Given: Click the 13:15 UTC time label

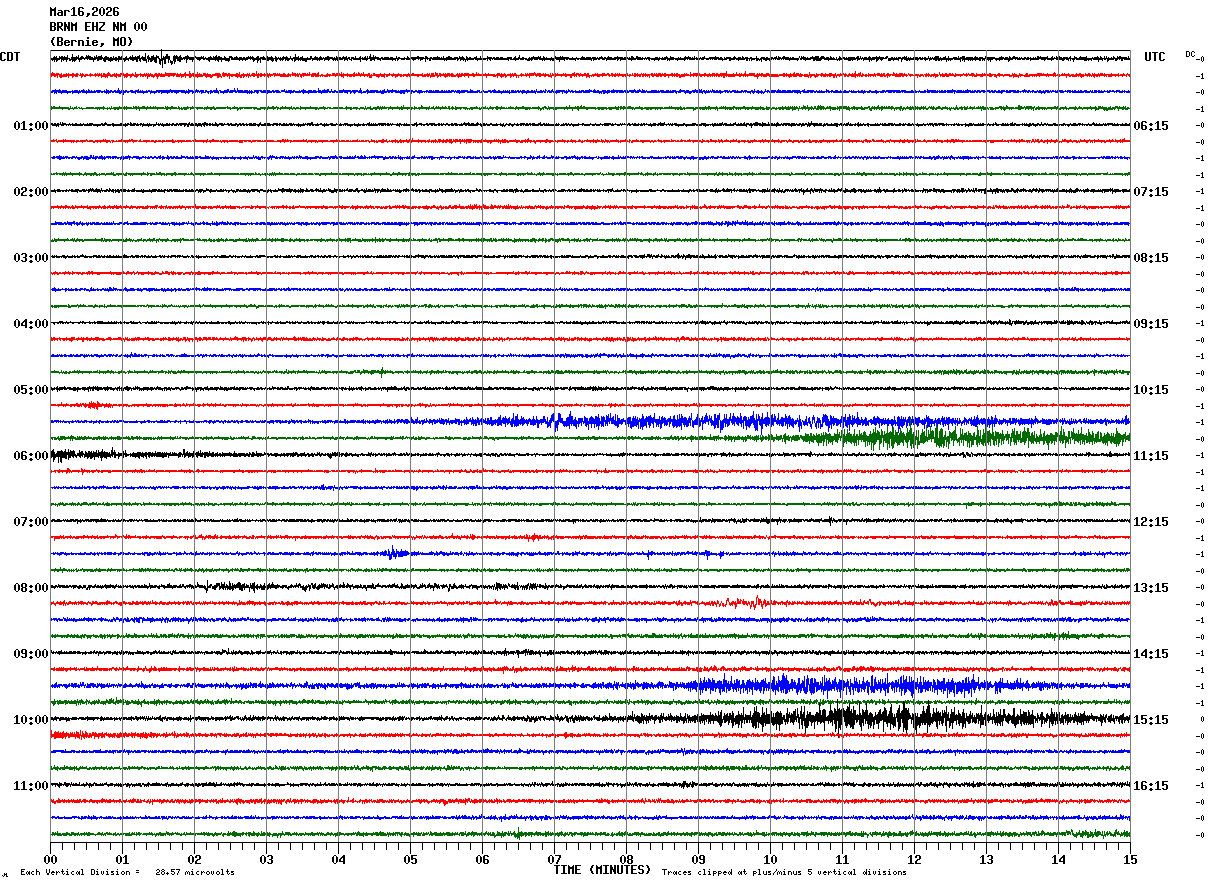Looking at the screenshot, I should point(1151,588).
